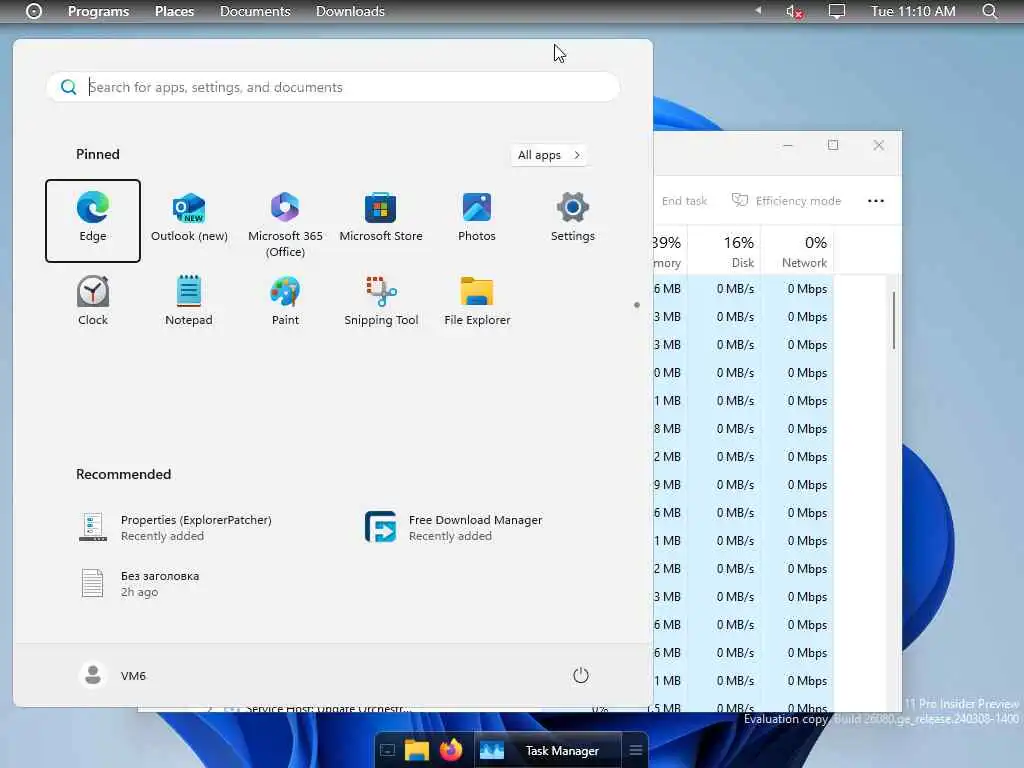1024x768 pixels.
Task: Click the circular start logo in top panel
Action: 33,11
